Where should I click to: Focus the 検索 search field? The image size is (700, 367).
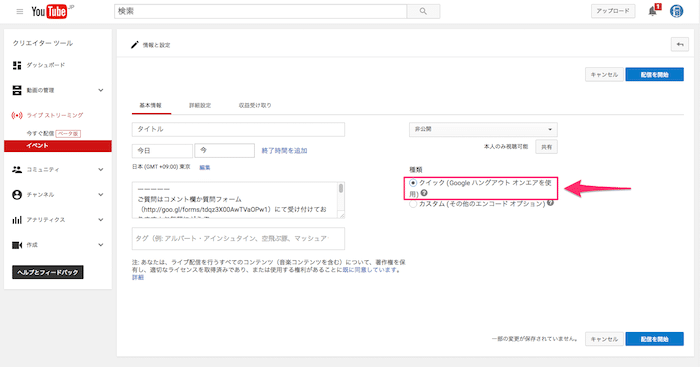pos(260,12)
